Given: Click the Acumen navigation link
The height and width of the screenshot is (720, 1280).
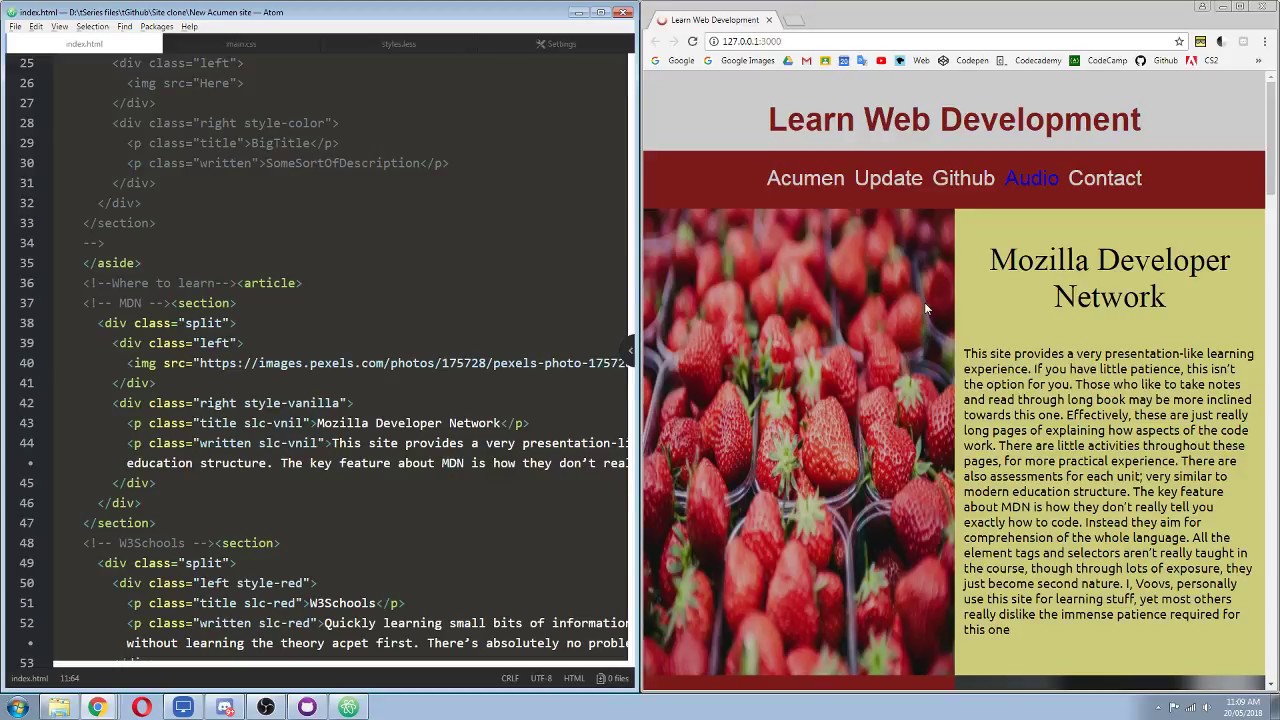Looking at the screenshot, I should click(805, 178).
